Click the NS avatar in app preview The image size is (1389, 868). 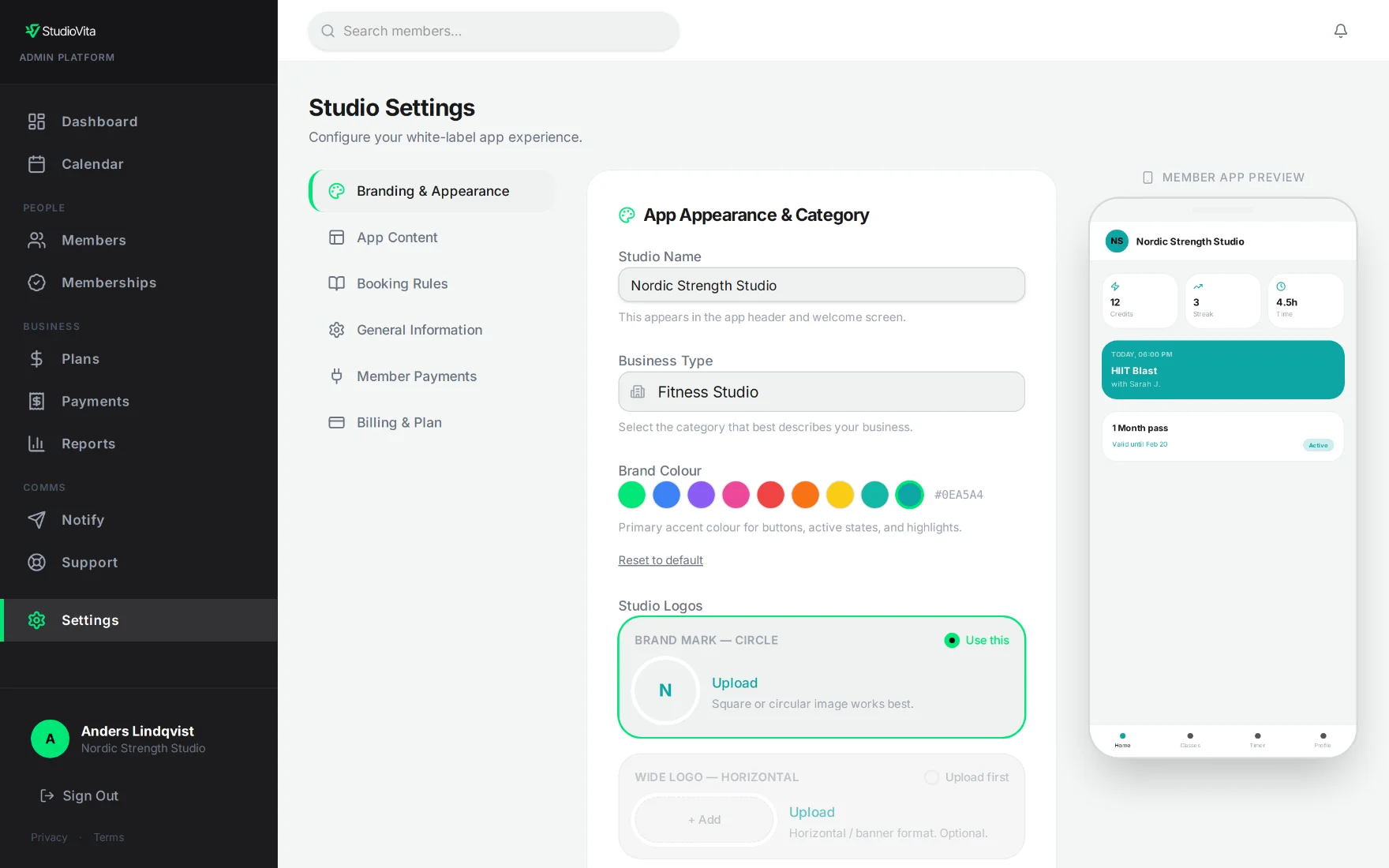click(1117, 241)
